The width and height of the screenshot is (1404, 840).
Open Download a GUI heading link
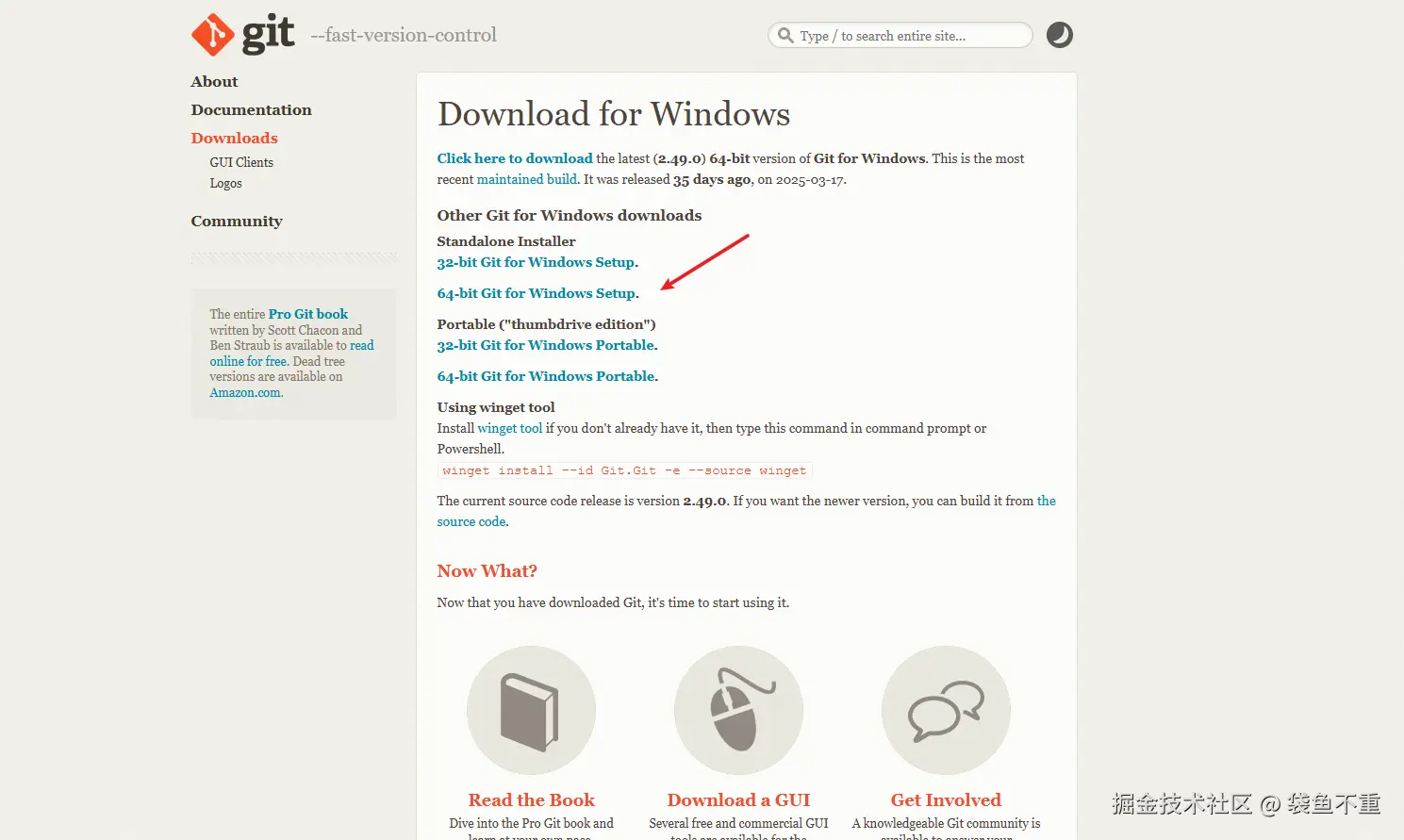pos(738,800)
